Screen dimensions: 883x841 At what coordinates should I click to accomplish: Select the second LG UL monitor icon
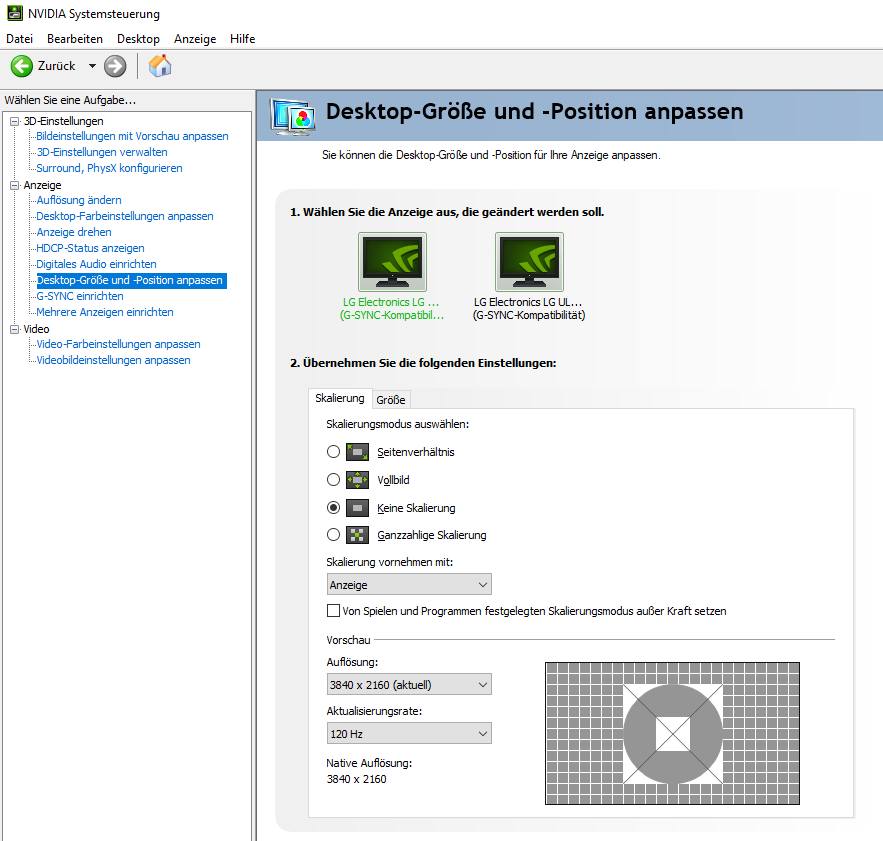point(529,262)
